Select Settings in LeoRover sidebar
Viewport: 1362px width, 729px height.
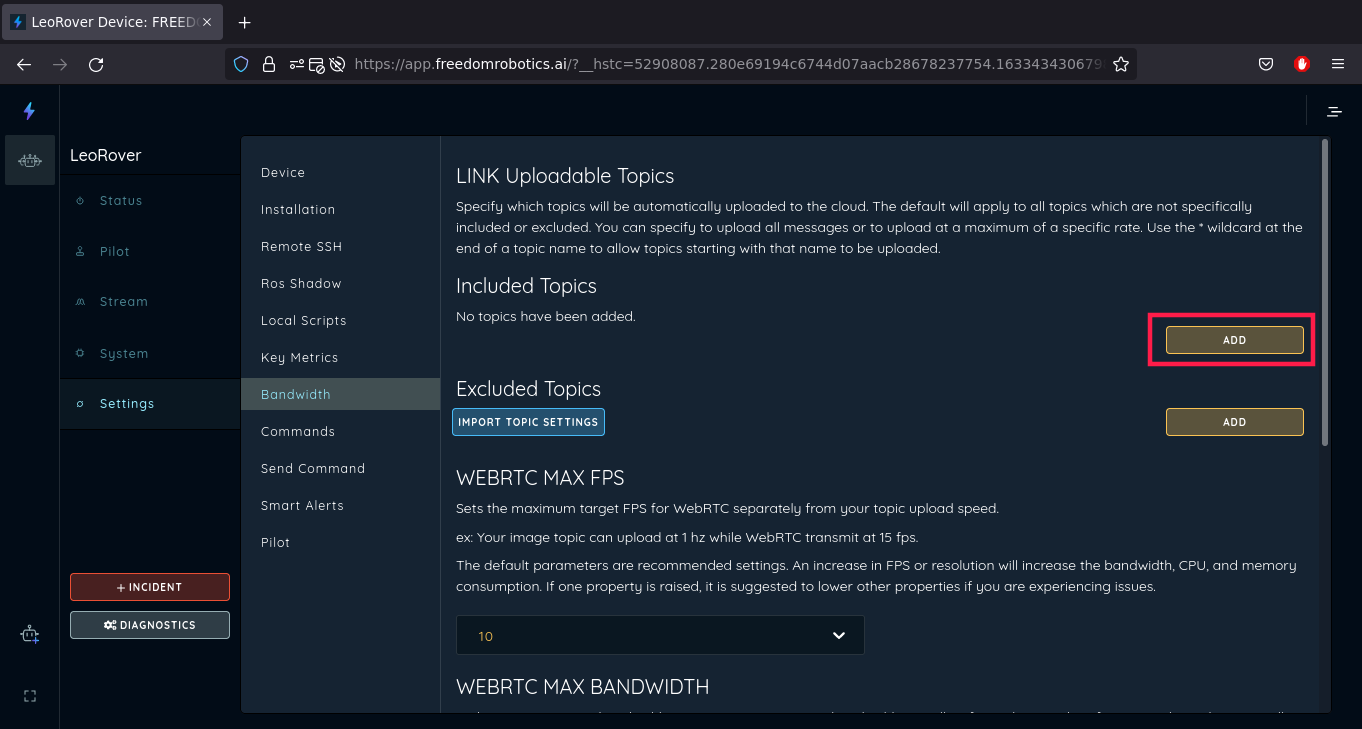pos(150,404)
